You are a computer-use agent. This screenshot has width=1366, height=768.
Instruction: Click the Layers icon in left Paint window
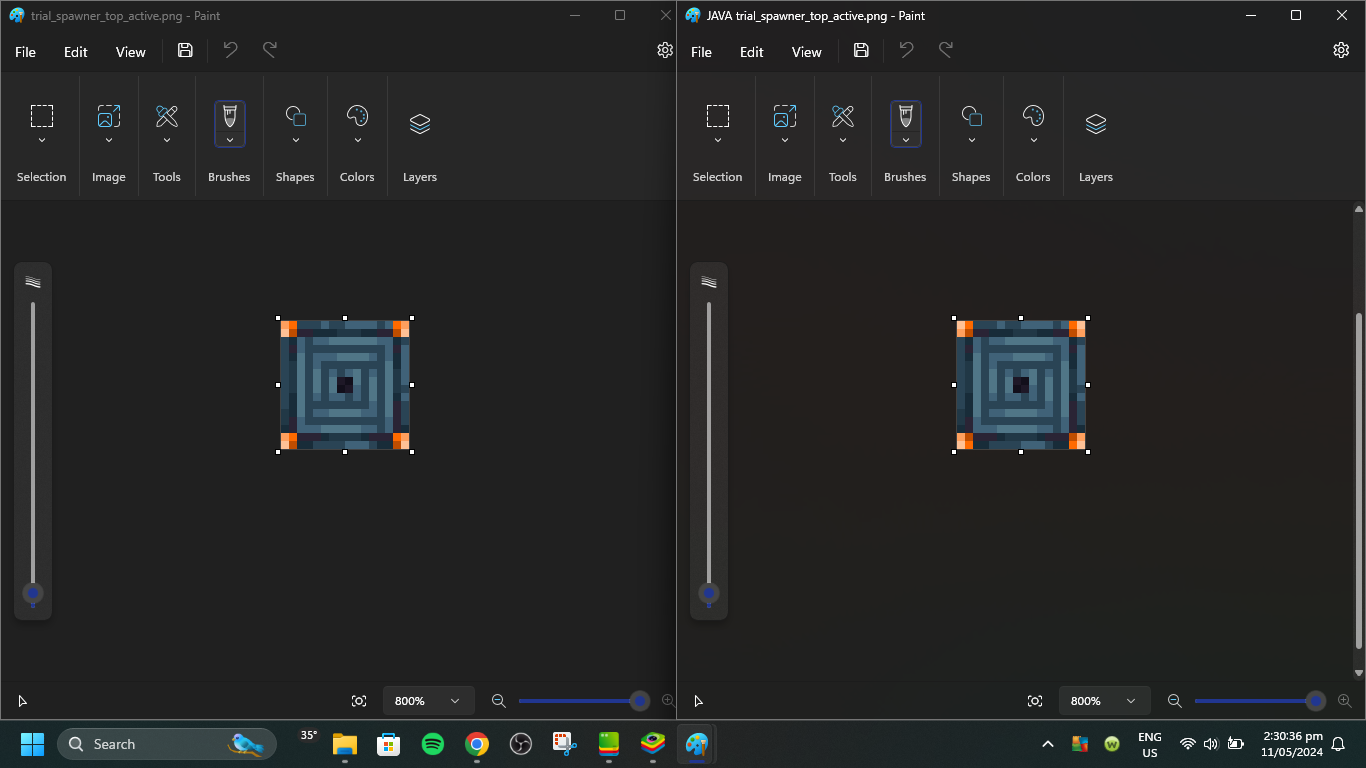pyautogui.click(x=420, y=124)
